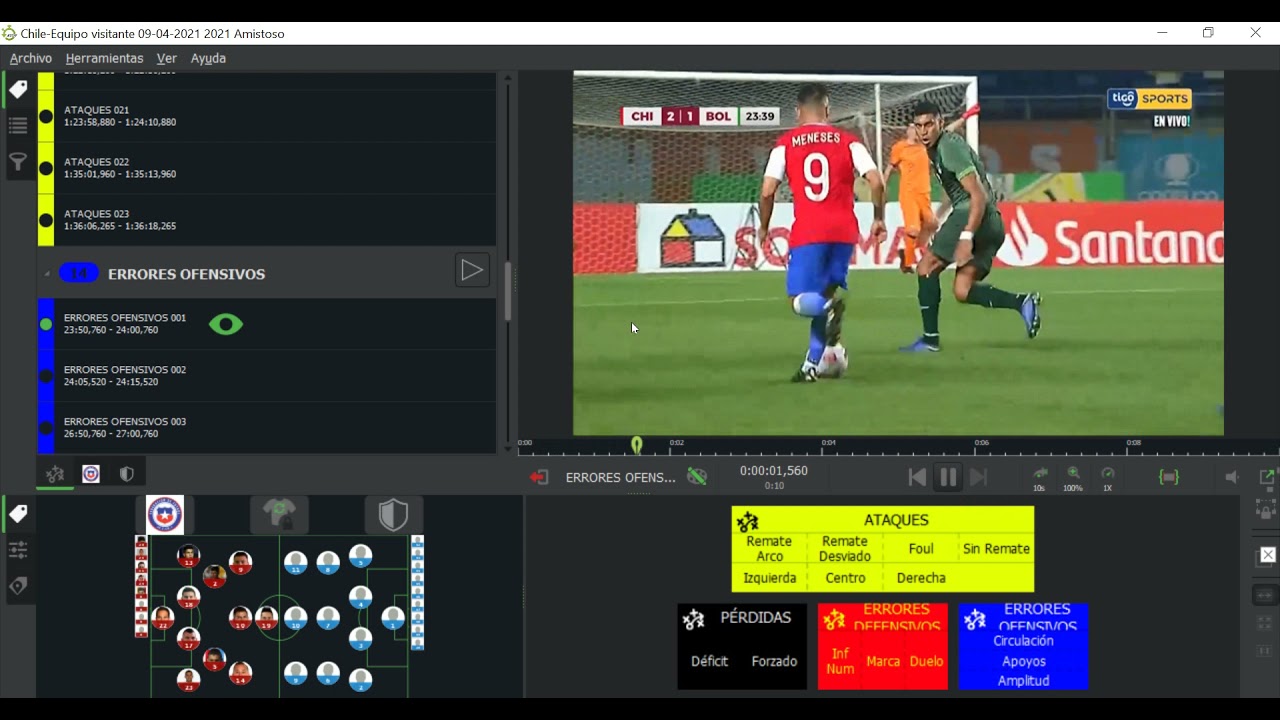Select Chile player number 22
This screenshot has width=1280, height=720.
click(163, 618)
